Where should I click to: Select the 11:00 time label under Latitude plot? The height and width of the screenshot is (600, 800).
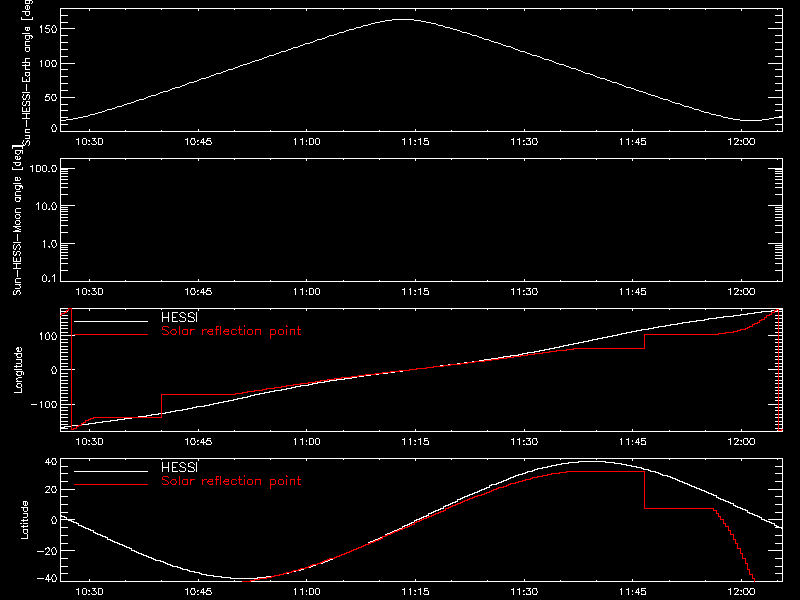[x=307, y=592]
